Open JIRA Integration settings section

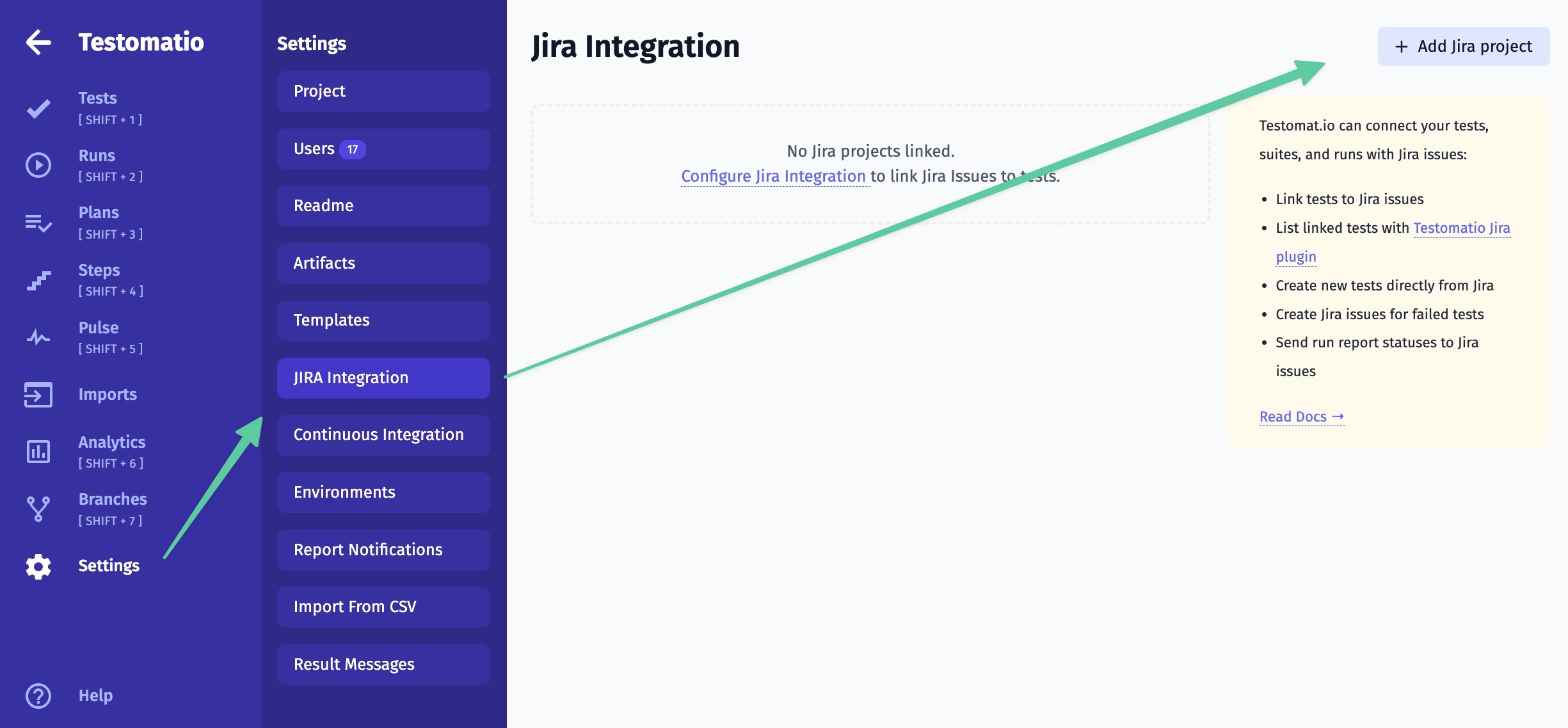tap(383, 377)
